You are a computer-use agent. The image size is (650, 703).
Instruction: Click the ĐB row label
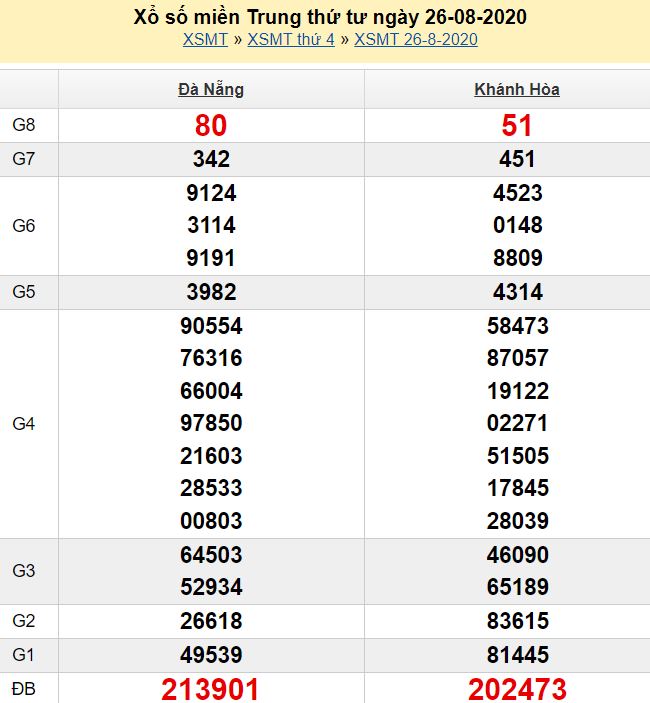click(24, 688)
